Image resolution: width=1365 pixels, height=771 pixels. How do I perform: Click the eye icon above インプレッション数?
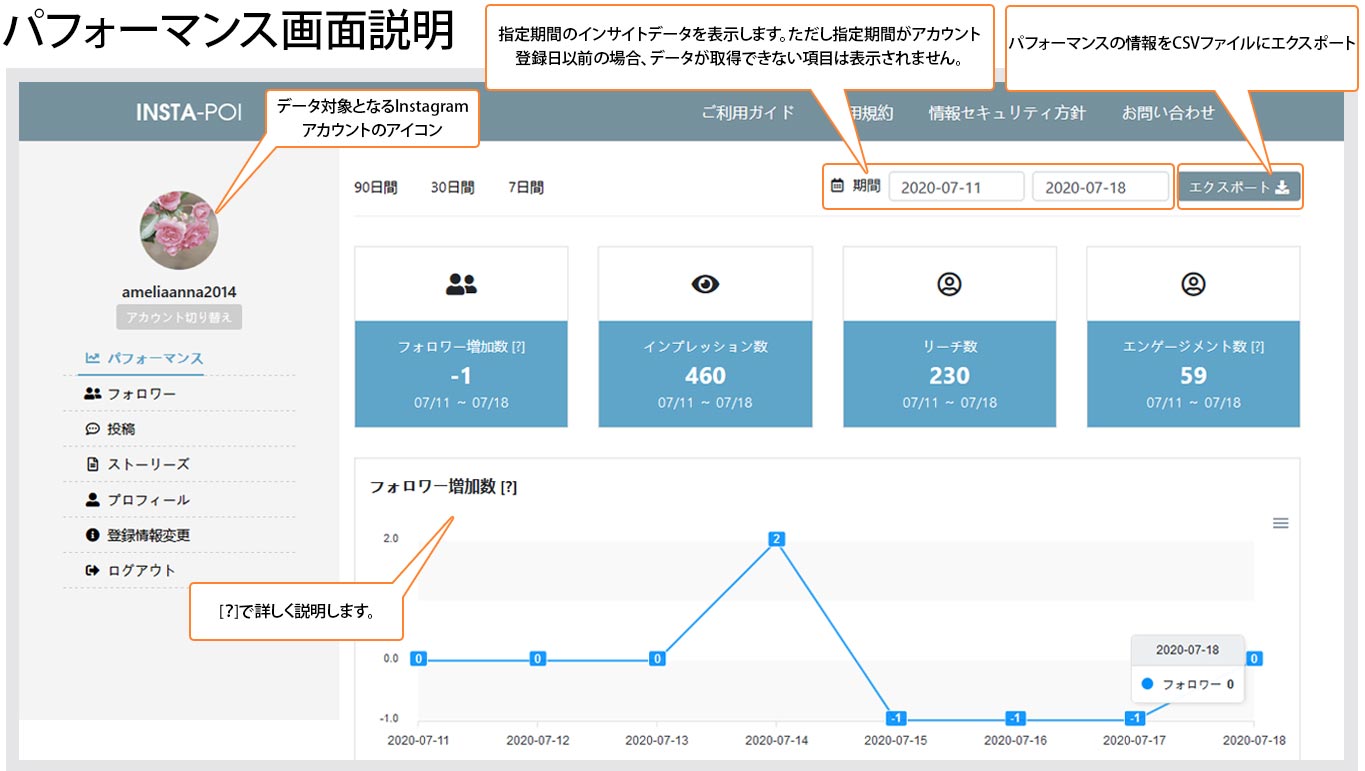[705, 285]
